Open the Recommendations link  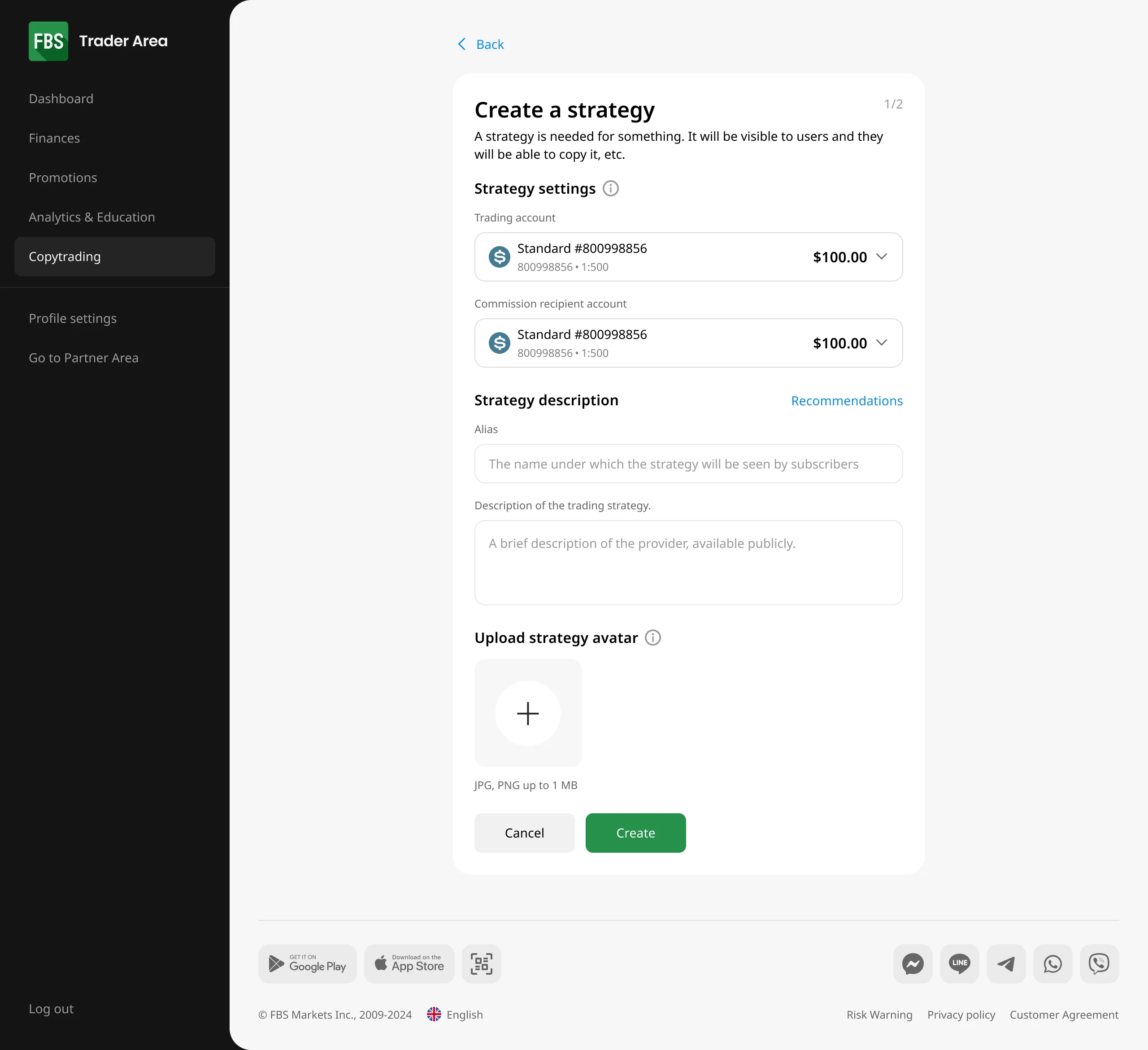click(x=847, y=401)
